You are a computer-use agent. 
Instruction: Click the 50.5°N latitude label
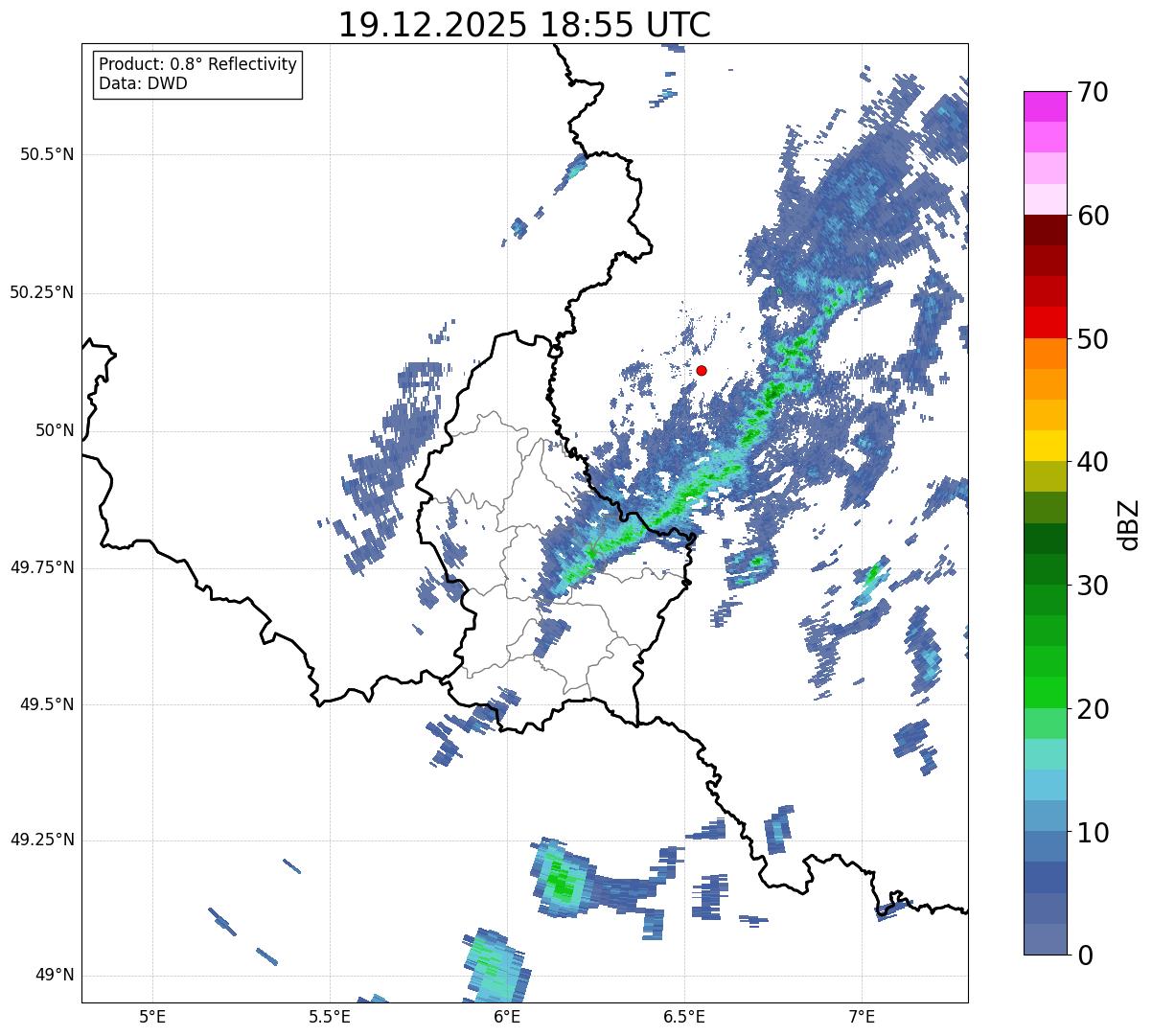(x=48, y=154)
